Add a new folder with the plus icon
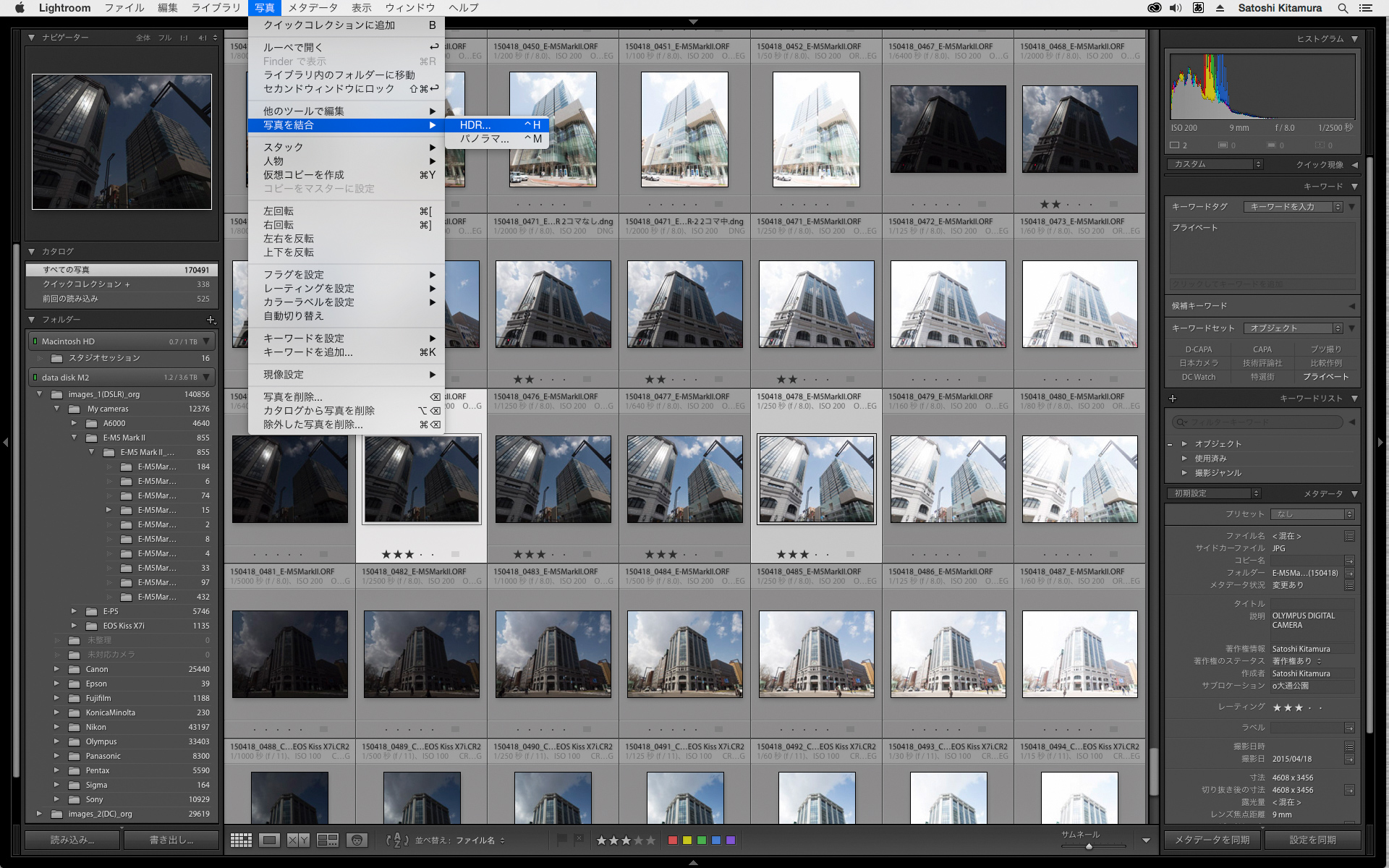The width and height of the screenshot is (1389, 868). (x=211, y=319)
